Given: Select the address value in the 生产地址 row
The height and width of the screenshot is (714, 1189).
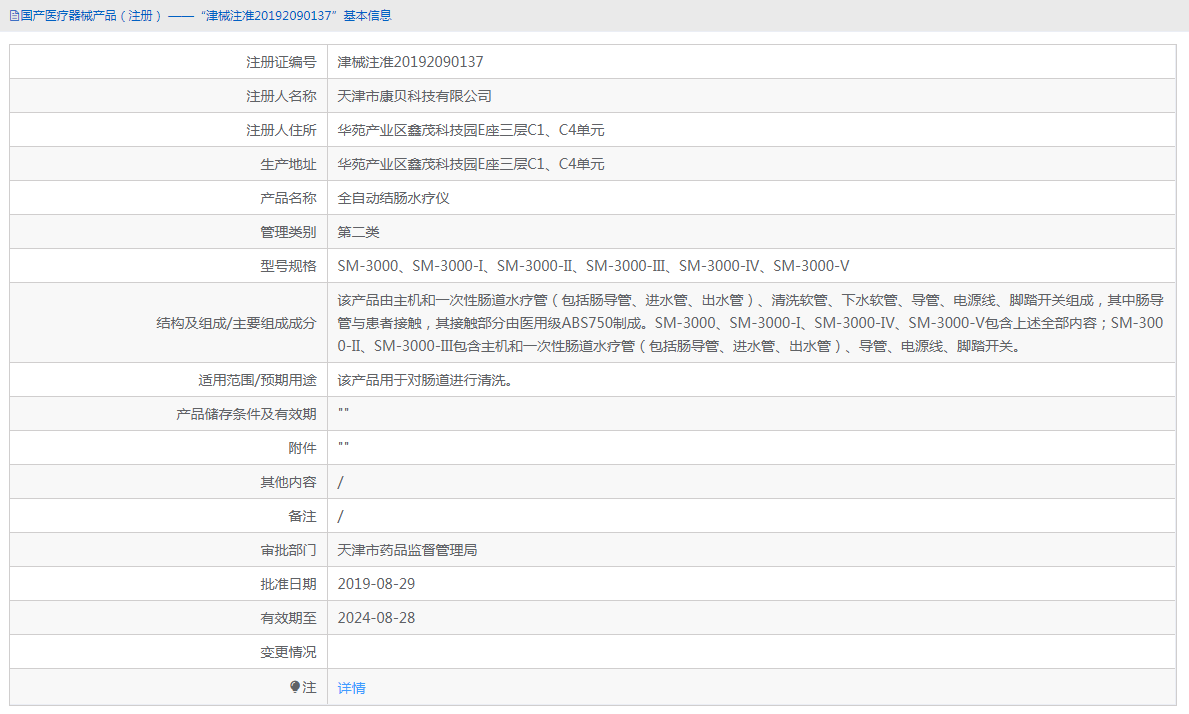Looking at the screenshot, I should click(471, 164).
